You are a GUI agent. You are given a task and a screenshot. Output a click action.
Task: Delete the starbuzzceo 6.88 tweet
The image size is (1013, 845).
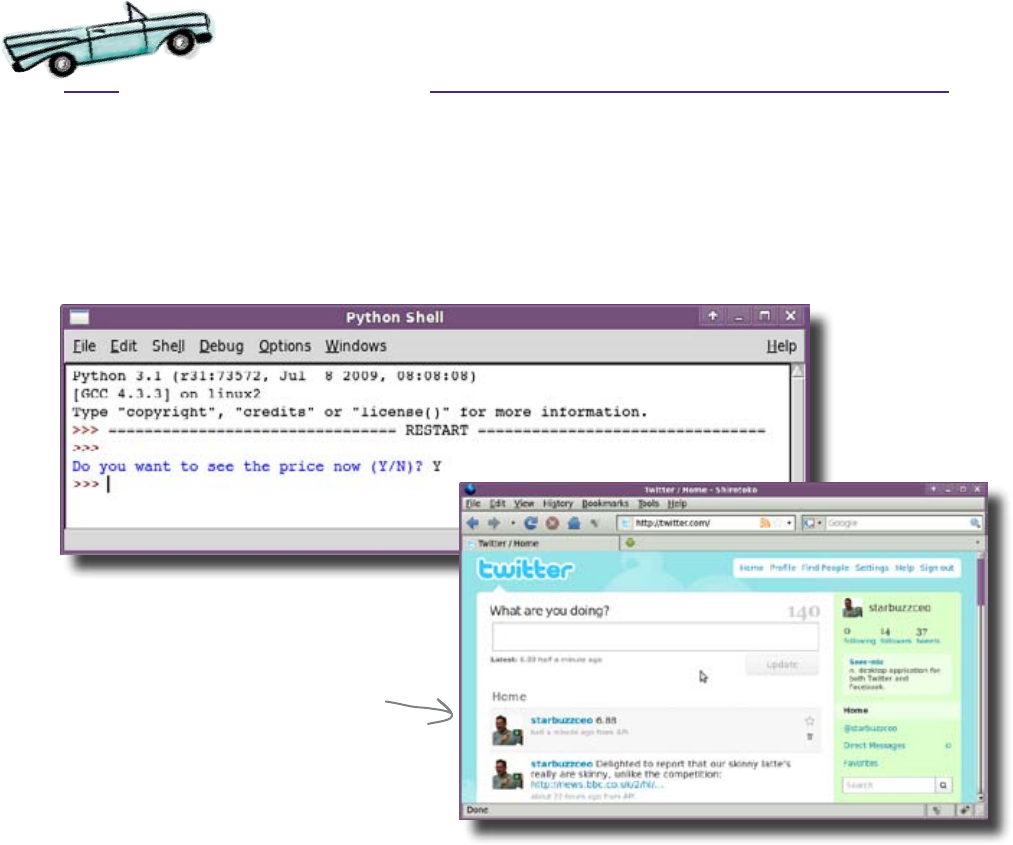click(x=809, y=737)
